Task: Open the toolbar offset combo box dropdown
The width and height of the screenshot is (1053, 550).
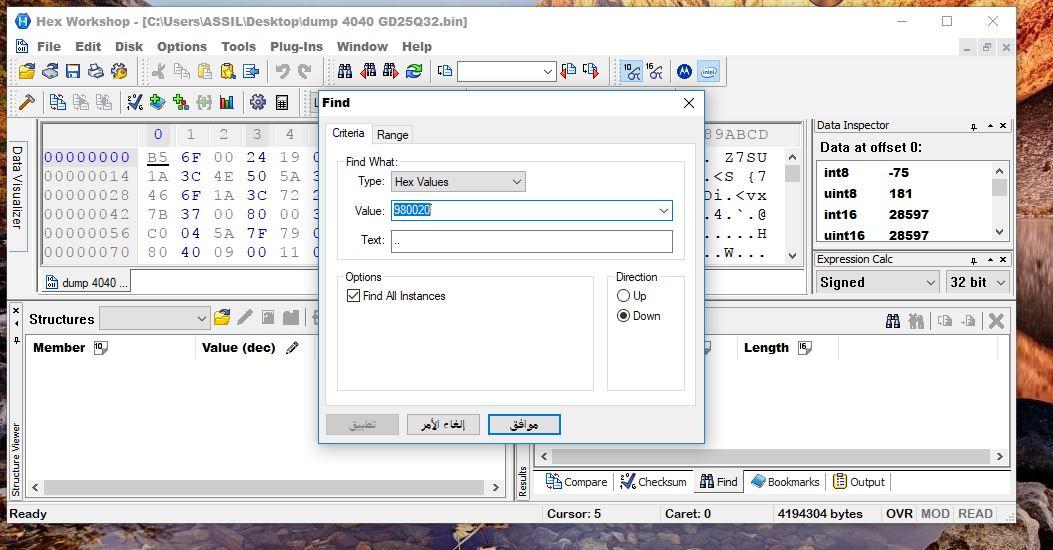Action: (548, 71)
